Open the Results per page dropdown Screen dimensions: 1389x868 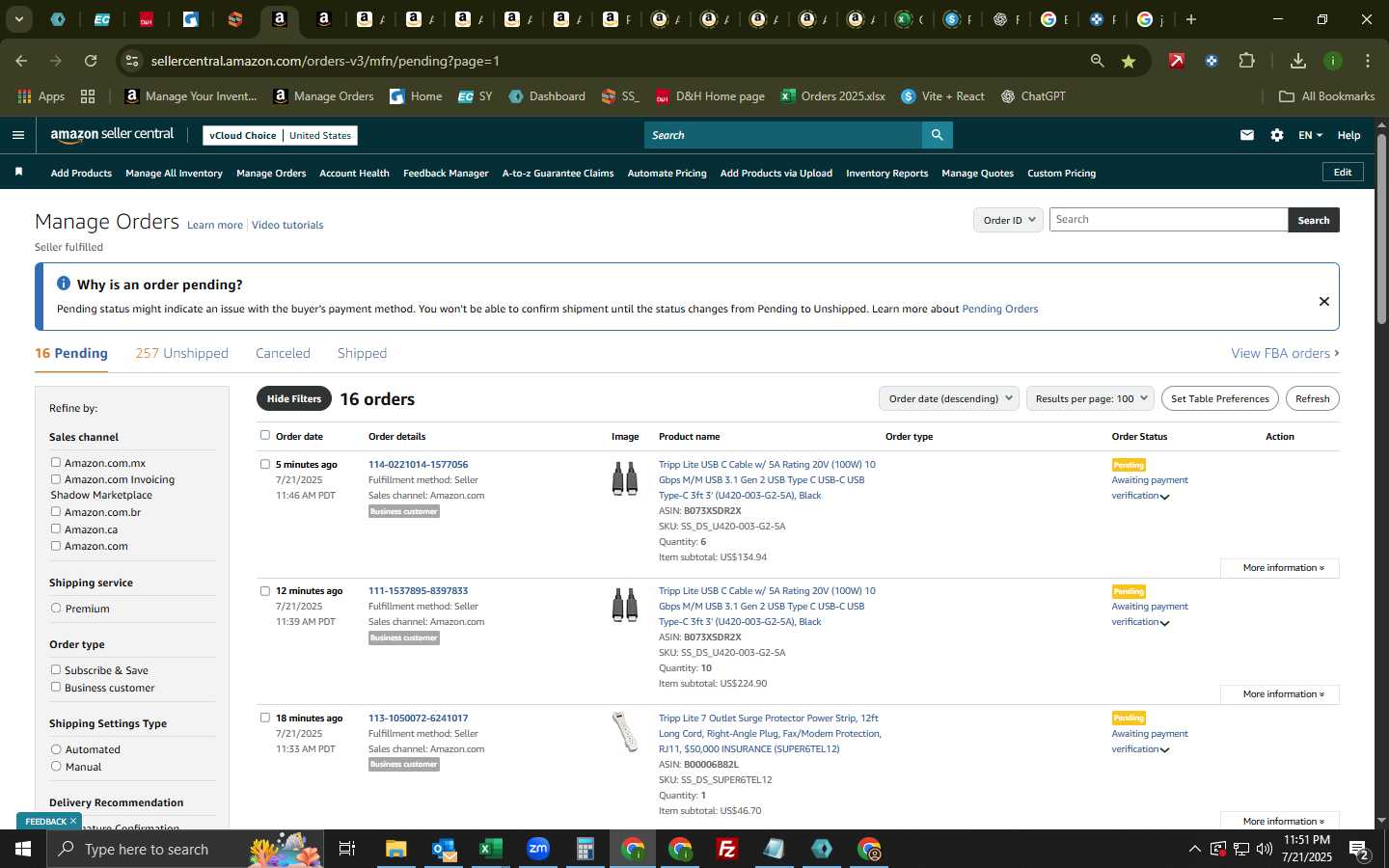point(1090,398)
